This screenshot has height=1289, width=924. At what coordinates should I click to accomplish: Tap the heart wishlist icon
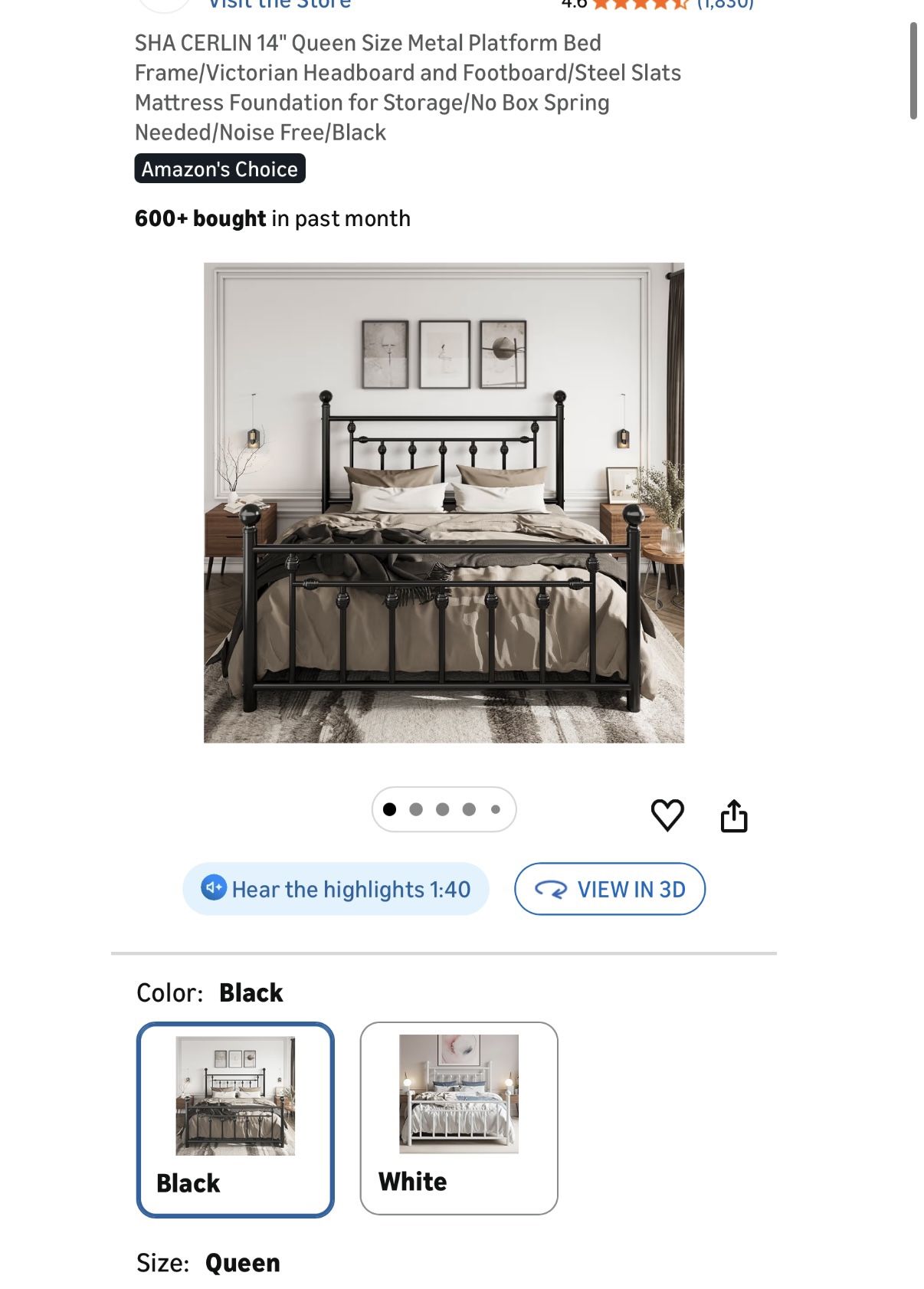[x=667, y=815]
